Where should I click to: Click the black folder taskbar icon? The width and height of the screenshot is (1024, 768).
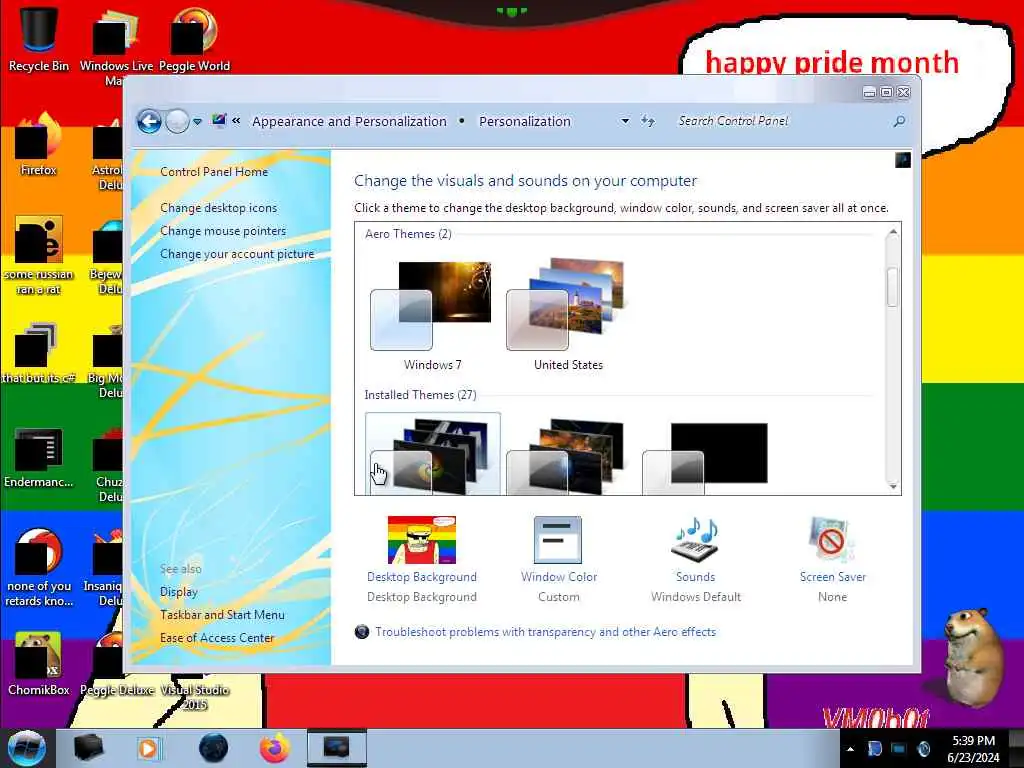click(x=89, y=748)
